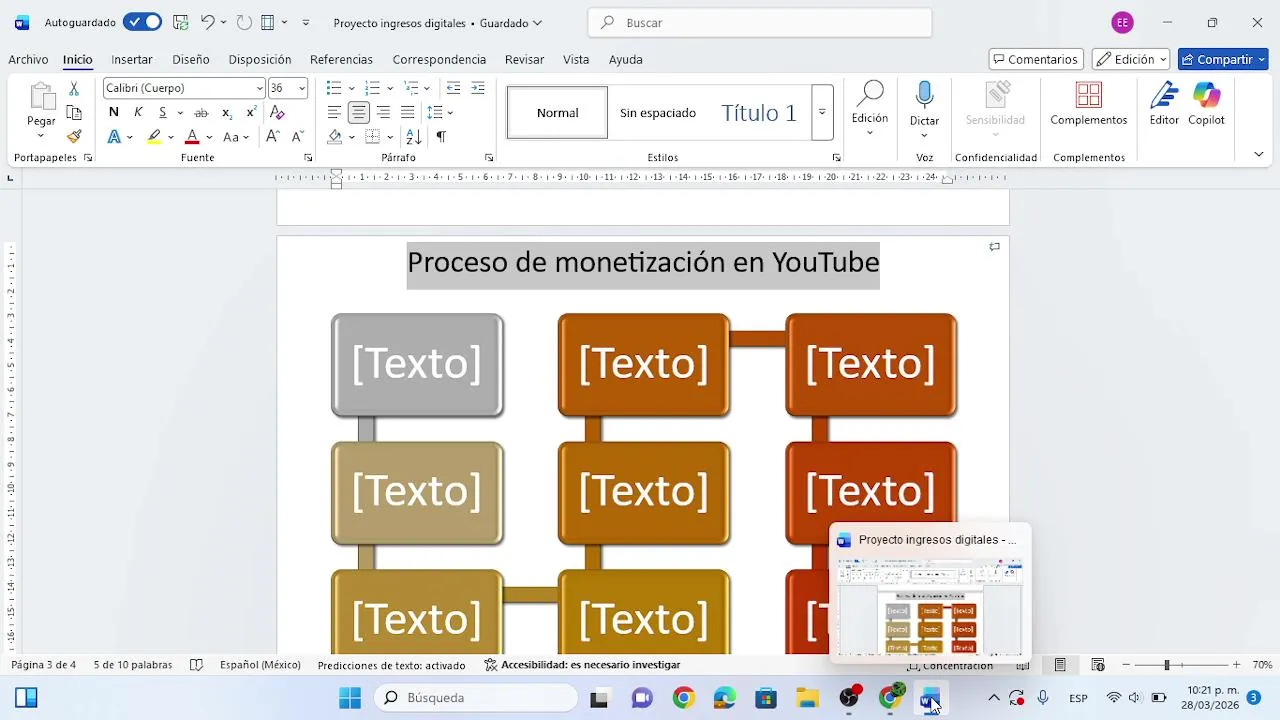The image size is (1280, 720).
Task: Sort text with the A-Z icon
Action: coord(414,137)
